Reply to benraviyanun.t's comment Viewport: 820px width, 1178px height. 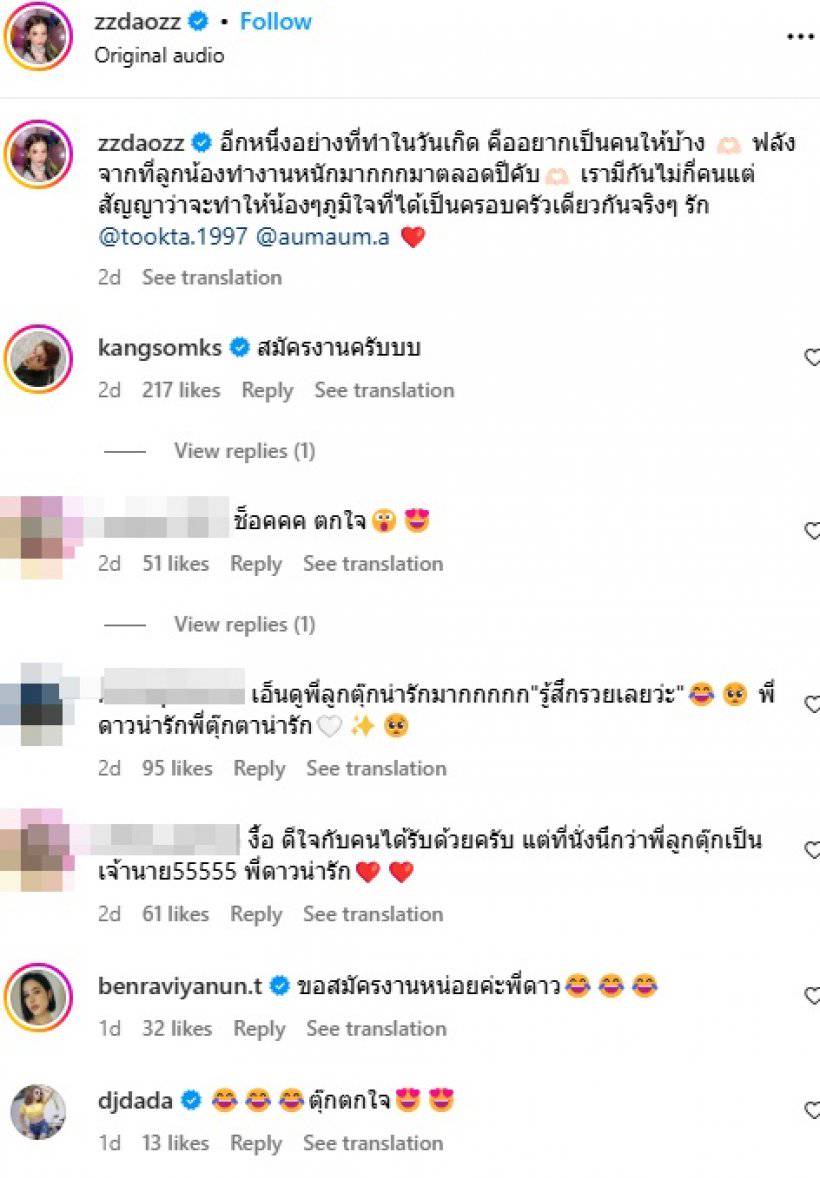point(259,1028)
